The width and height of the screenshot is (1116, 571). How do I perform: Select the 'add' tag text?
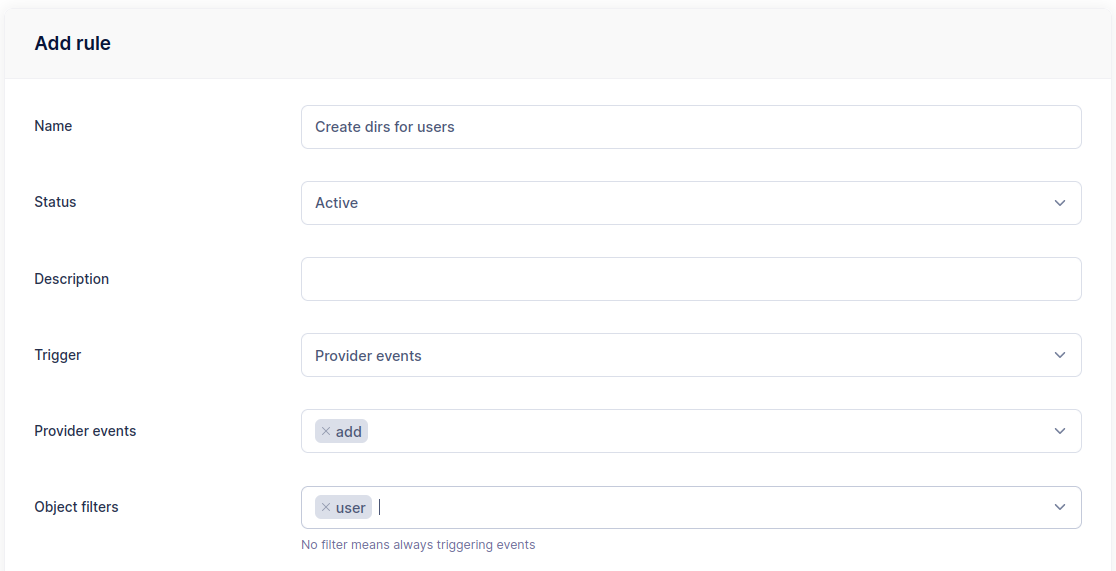click(349, 431)
